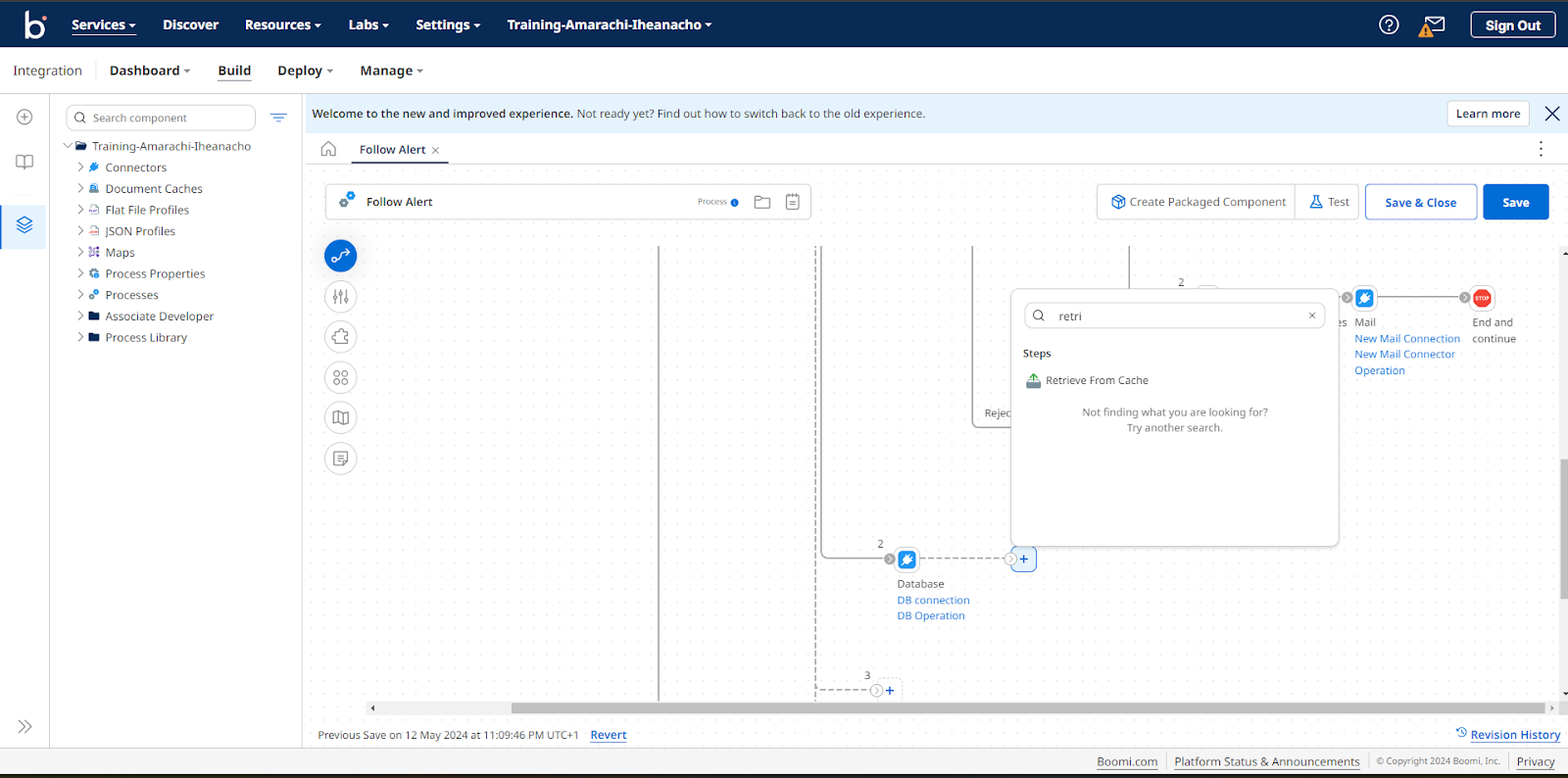1568x778 pixels.
Task: Dismiss the welcome banner with X
Action: pos(1552,114)
